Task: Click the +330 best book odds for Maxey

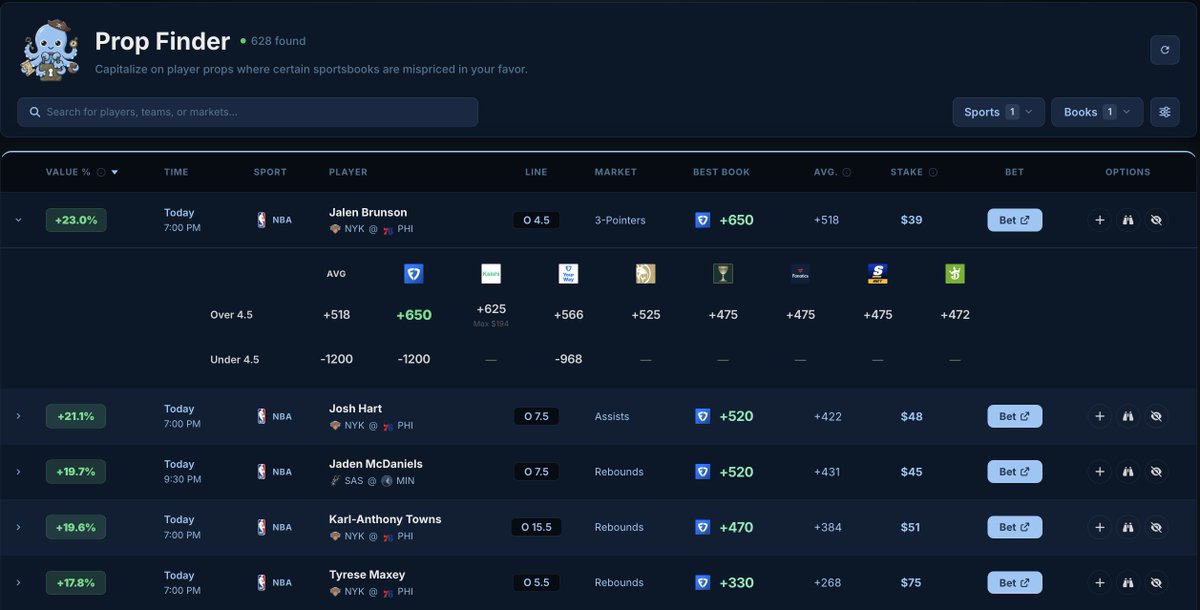Action: click(736, 583)
